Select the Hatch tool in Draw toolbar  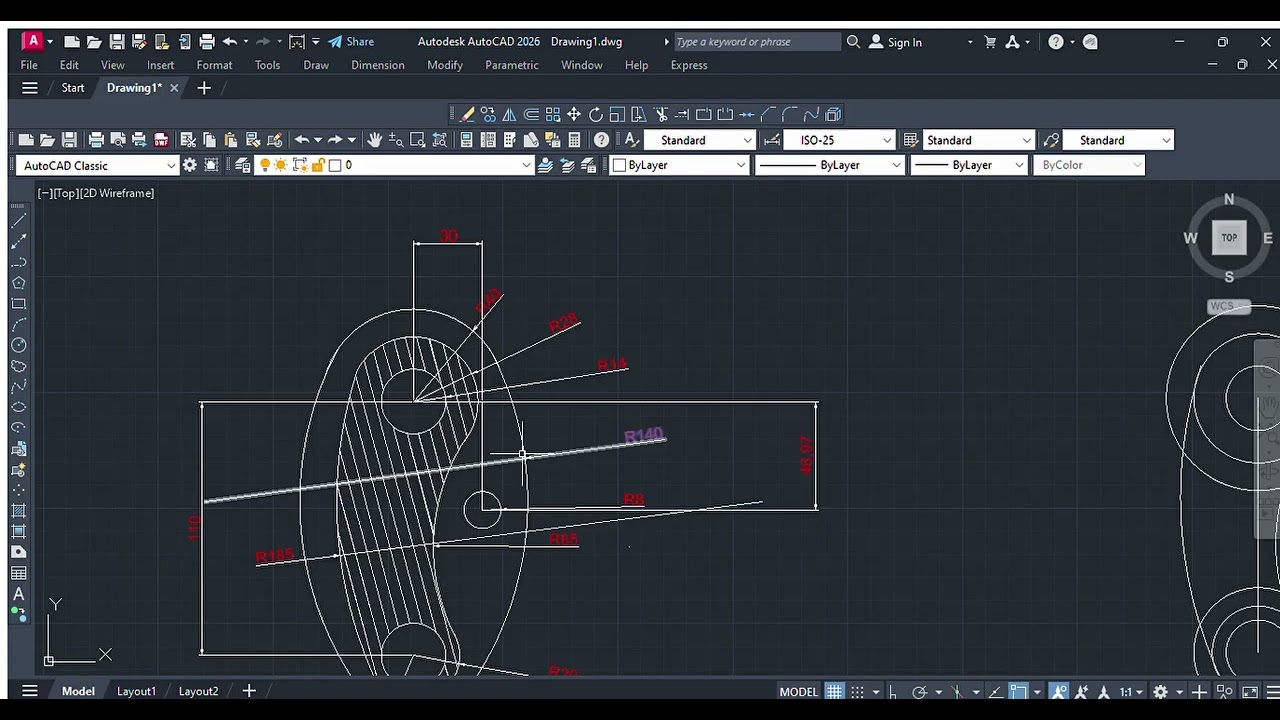18,511
